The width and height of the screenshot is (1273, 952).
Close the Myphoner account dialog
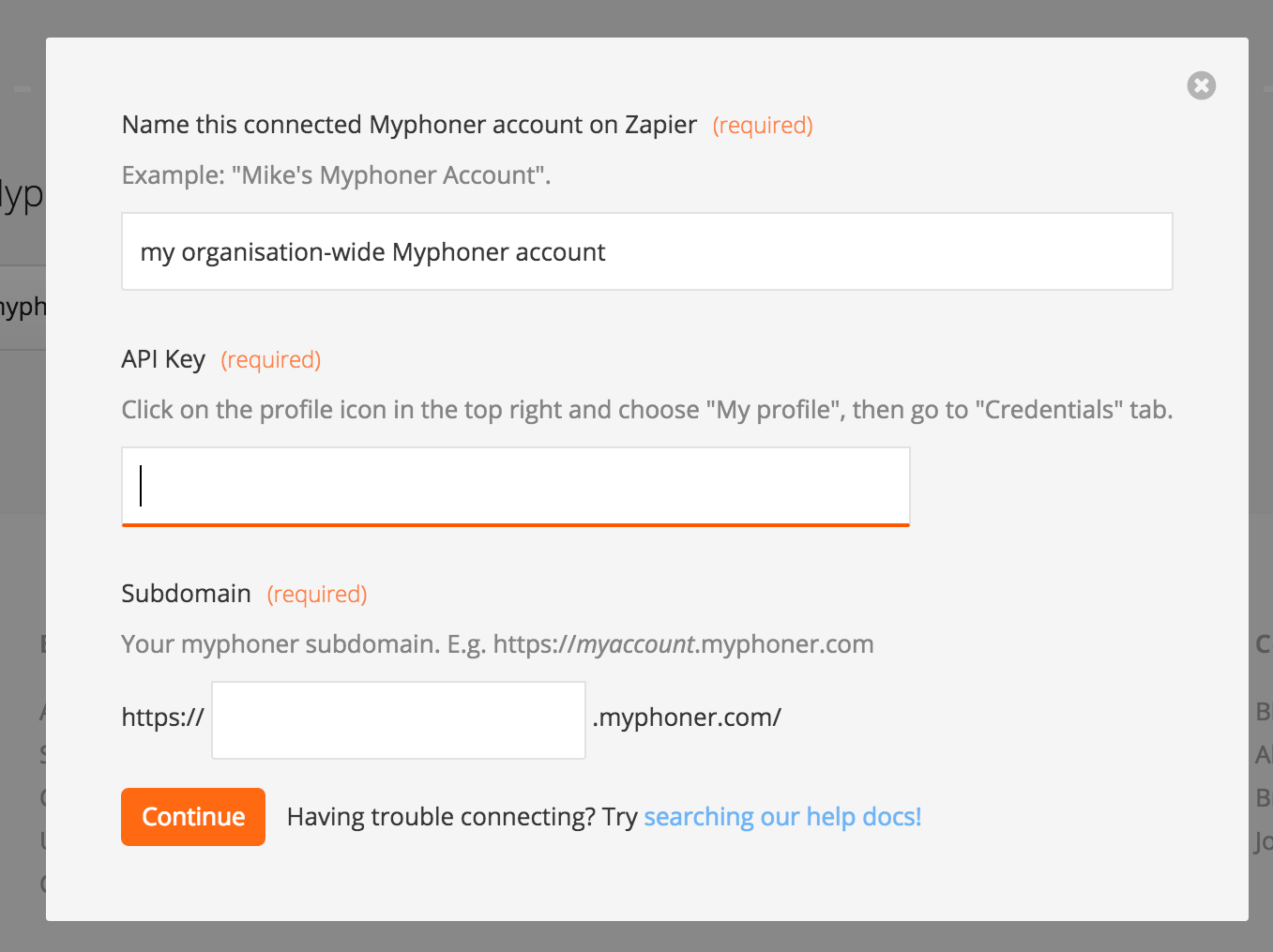[1201, 85]
